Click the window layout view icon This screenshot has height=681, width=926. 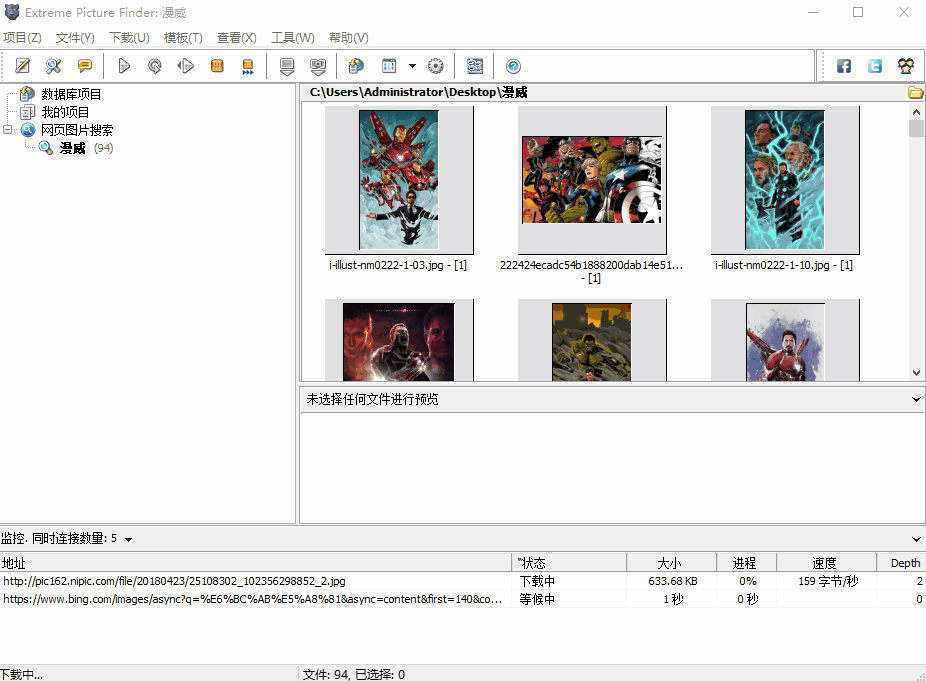[x=389, y=66]
